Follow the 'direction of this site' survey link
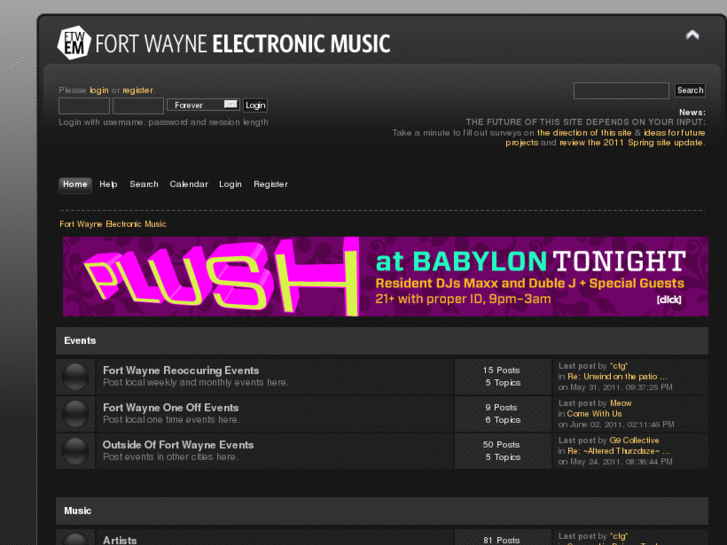The height and width of the screenshot is (545, 727). click(x=584, y=133)
